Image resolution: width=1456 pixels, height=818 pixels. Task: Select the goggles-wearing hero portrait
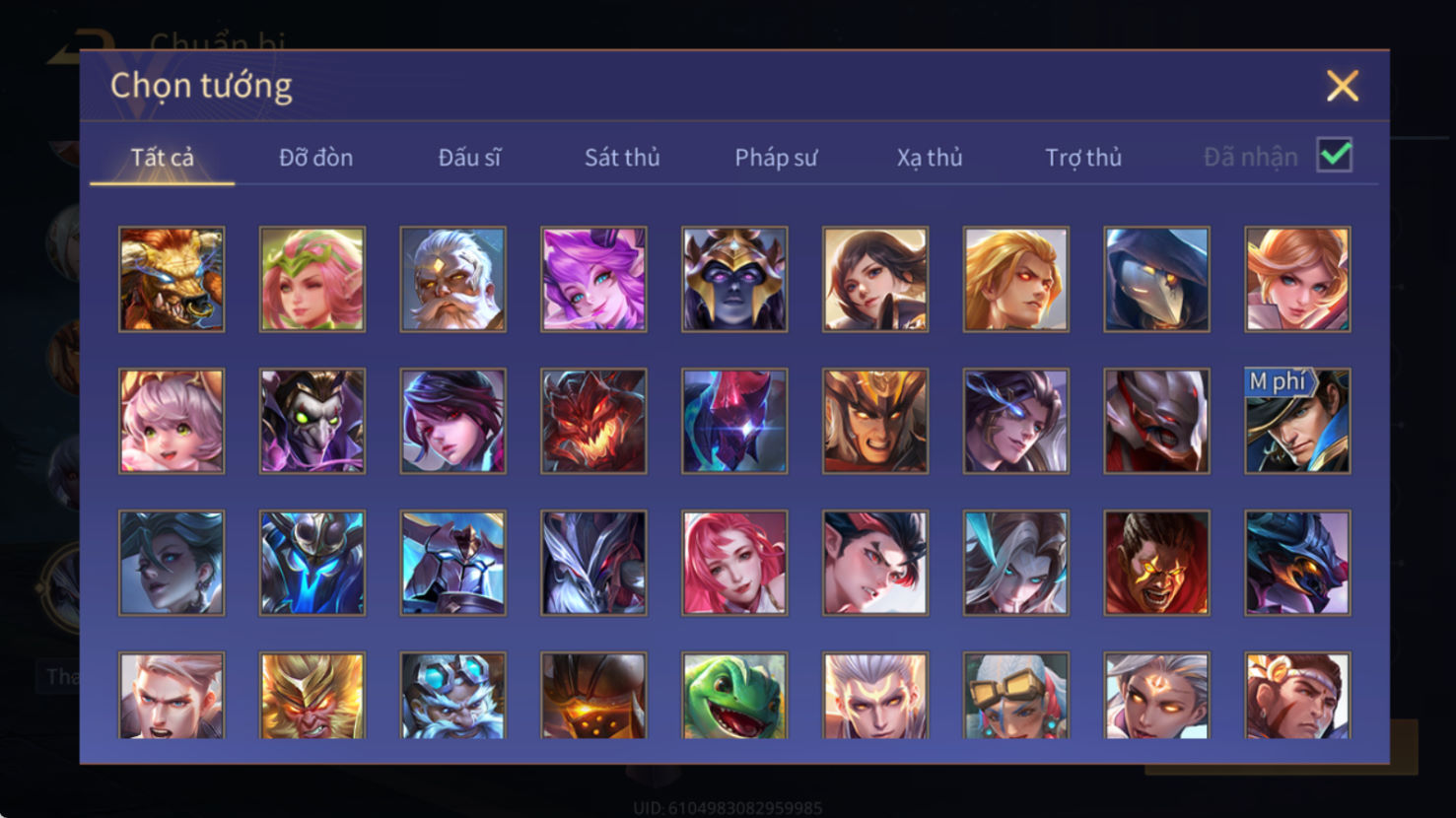click(1016, 696)
